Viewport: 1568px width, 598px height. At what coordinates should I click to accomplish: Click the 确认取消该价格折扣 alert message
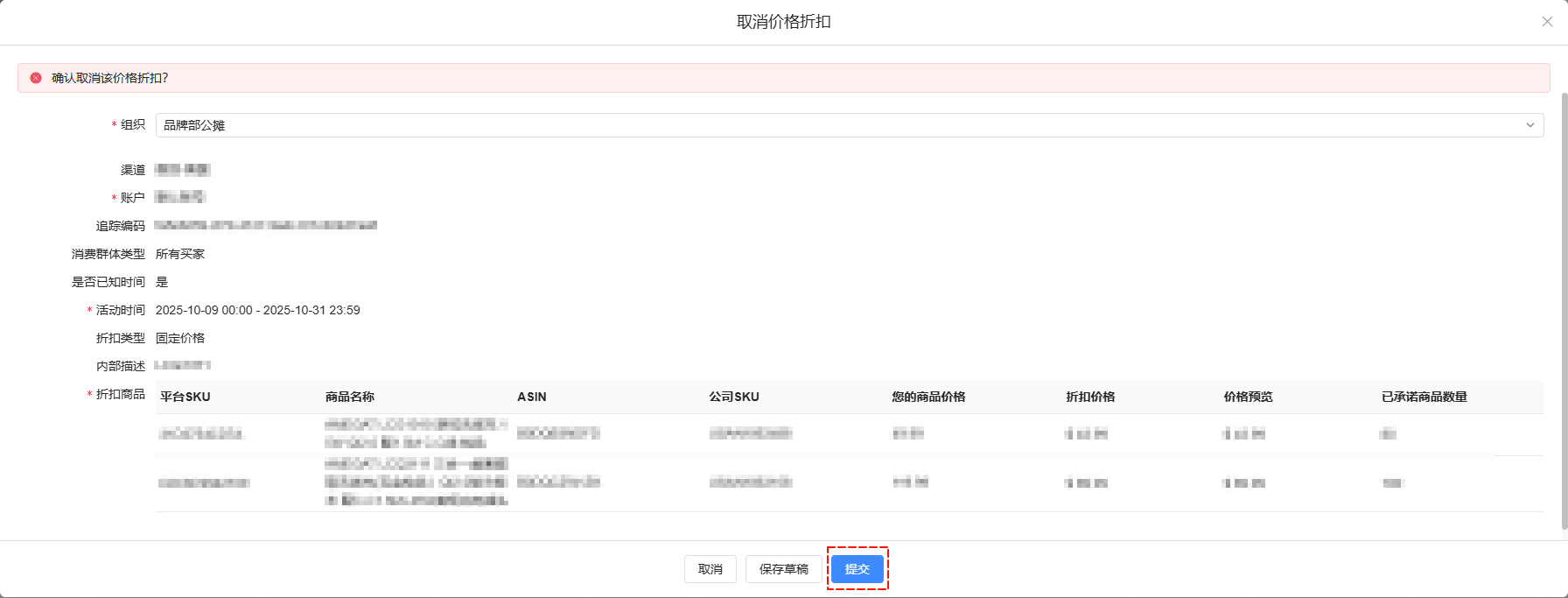(x=109, y=78)
